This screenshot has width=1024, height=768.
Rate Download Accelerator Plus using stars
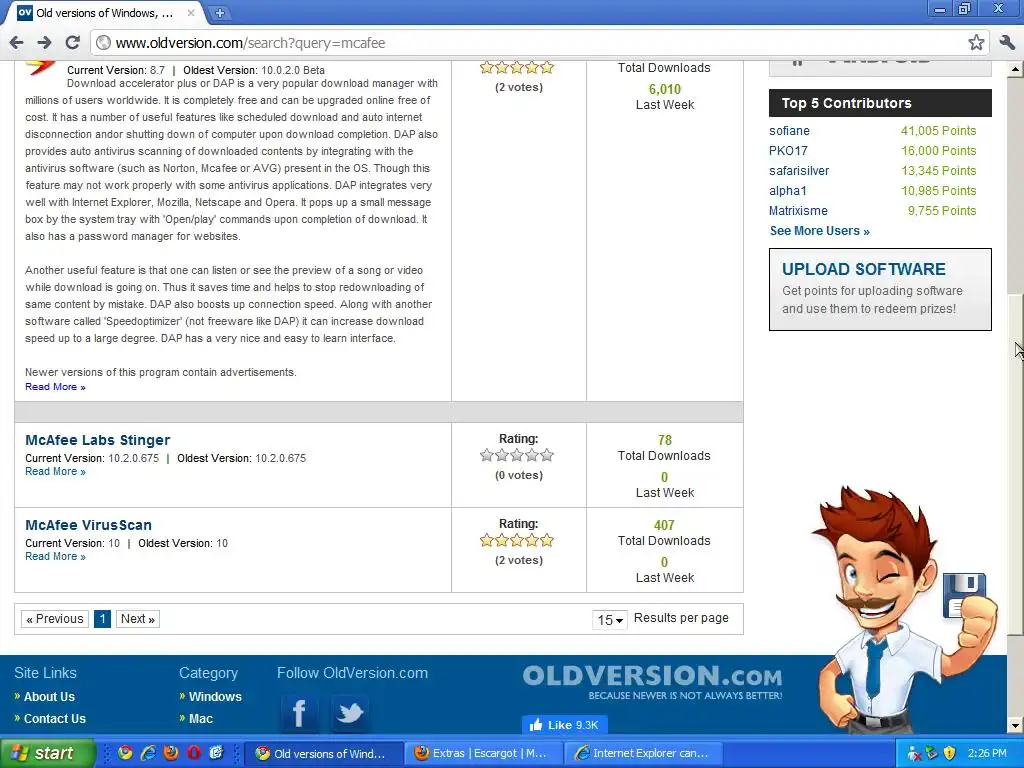click(517, 67)
